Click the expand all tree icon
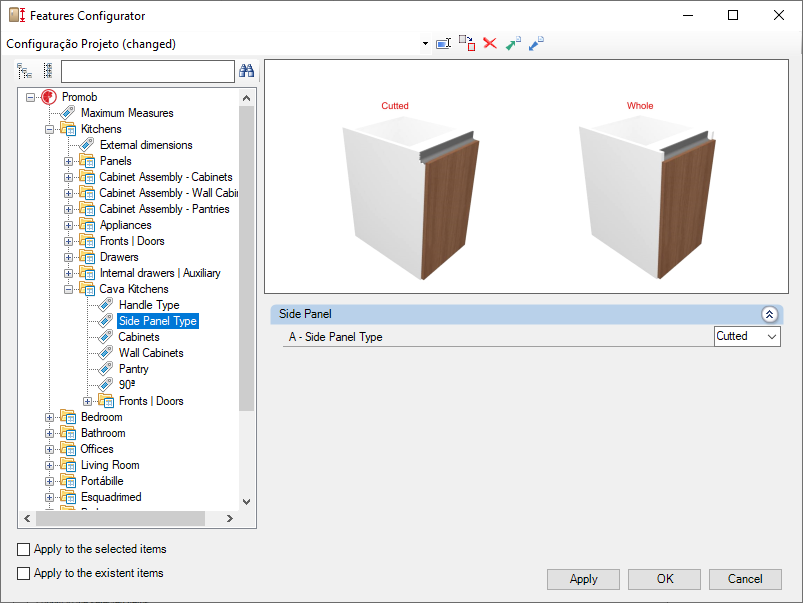Viewport: 809px width, 616px height. coord(24,71)
